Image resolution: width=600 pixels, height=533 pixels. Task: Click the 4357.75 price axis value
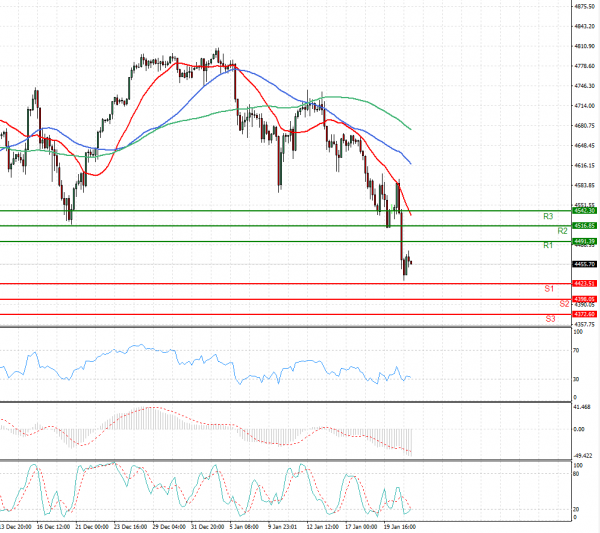584,325
